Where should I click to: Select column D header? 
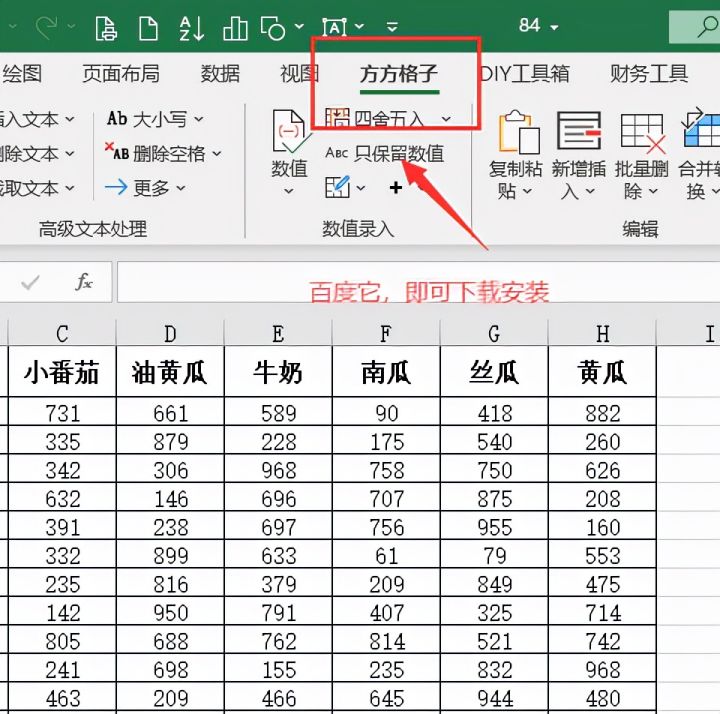pos(170,333)
